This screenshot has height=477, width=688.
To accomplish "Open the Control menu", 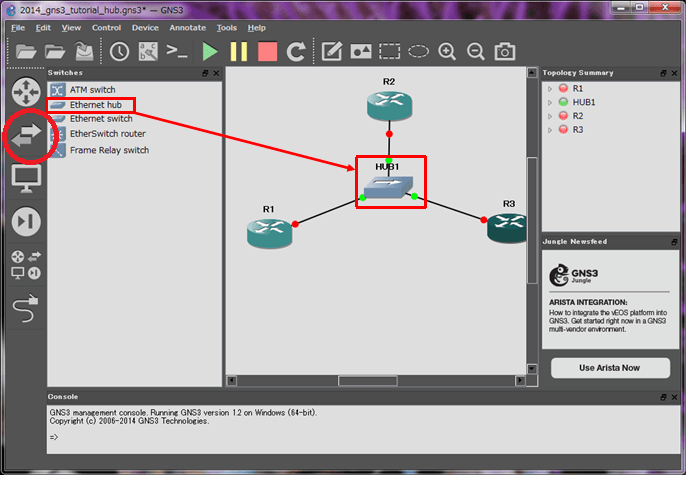I will [106, 28].
